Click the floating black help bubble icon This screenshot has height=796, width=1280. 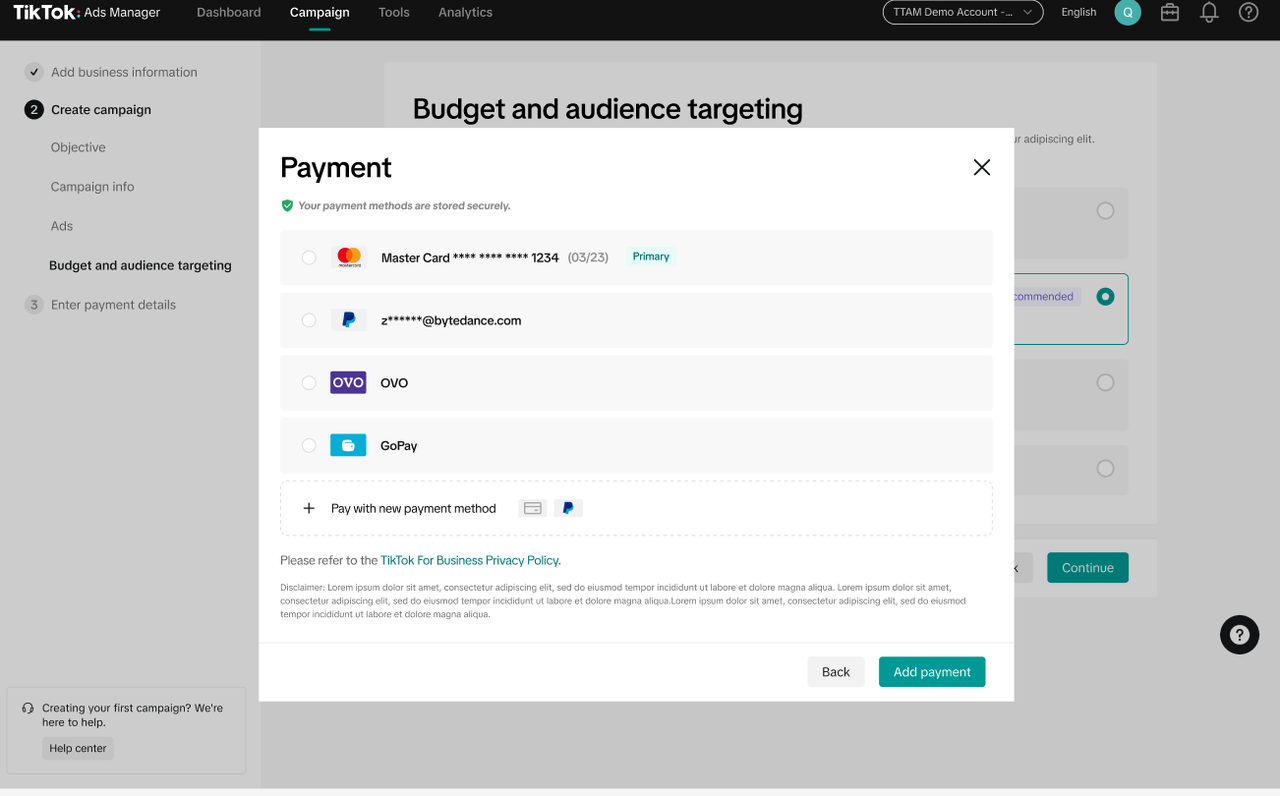(x=1239, y=634)
